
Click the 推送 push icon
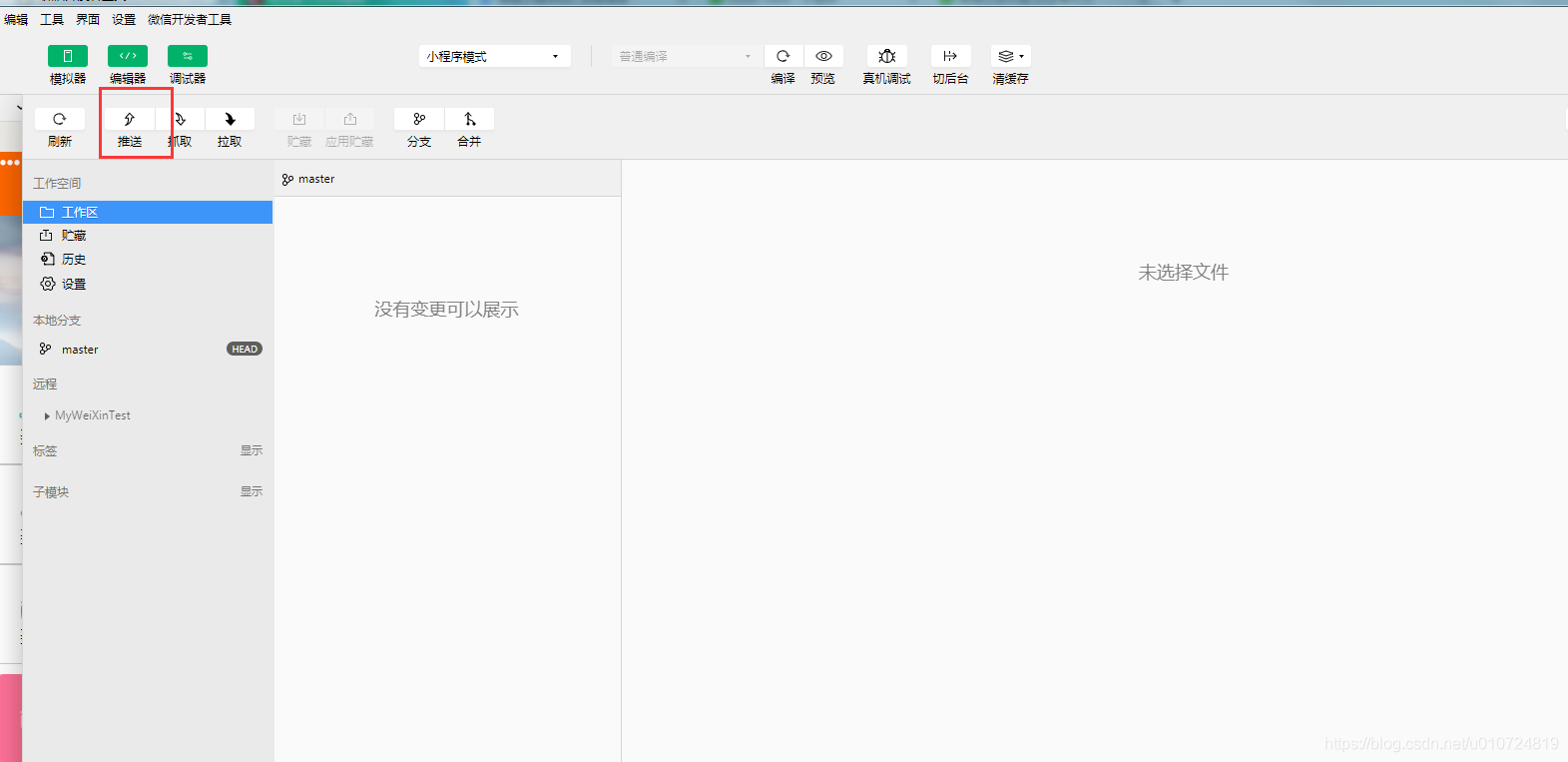tap(130, 119)
